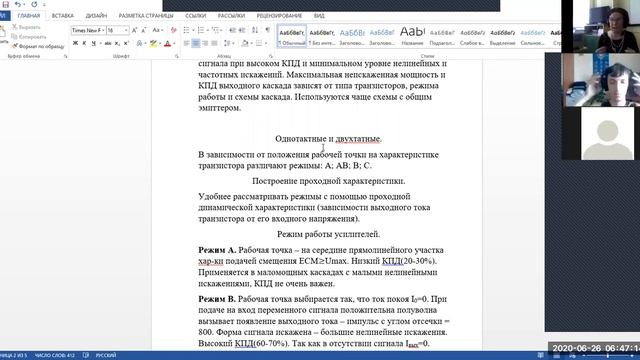Image resolution: width=640 pixels, height=360 pixels.
Task: Switch to the РАЗМЕТКА СТРАНИЦЫ tab
Action: coord(146,16)
